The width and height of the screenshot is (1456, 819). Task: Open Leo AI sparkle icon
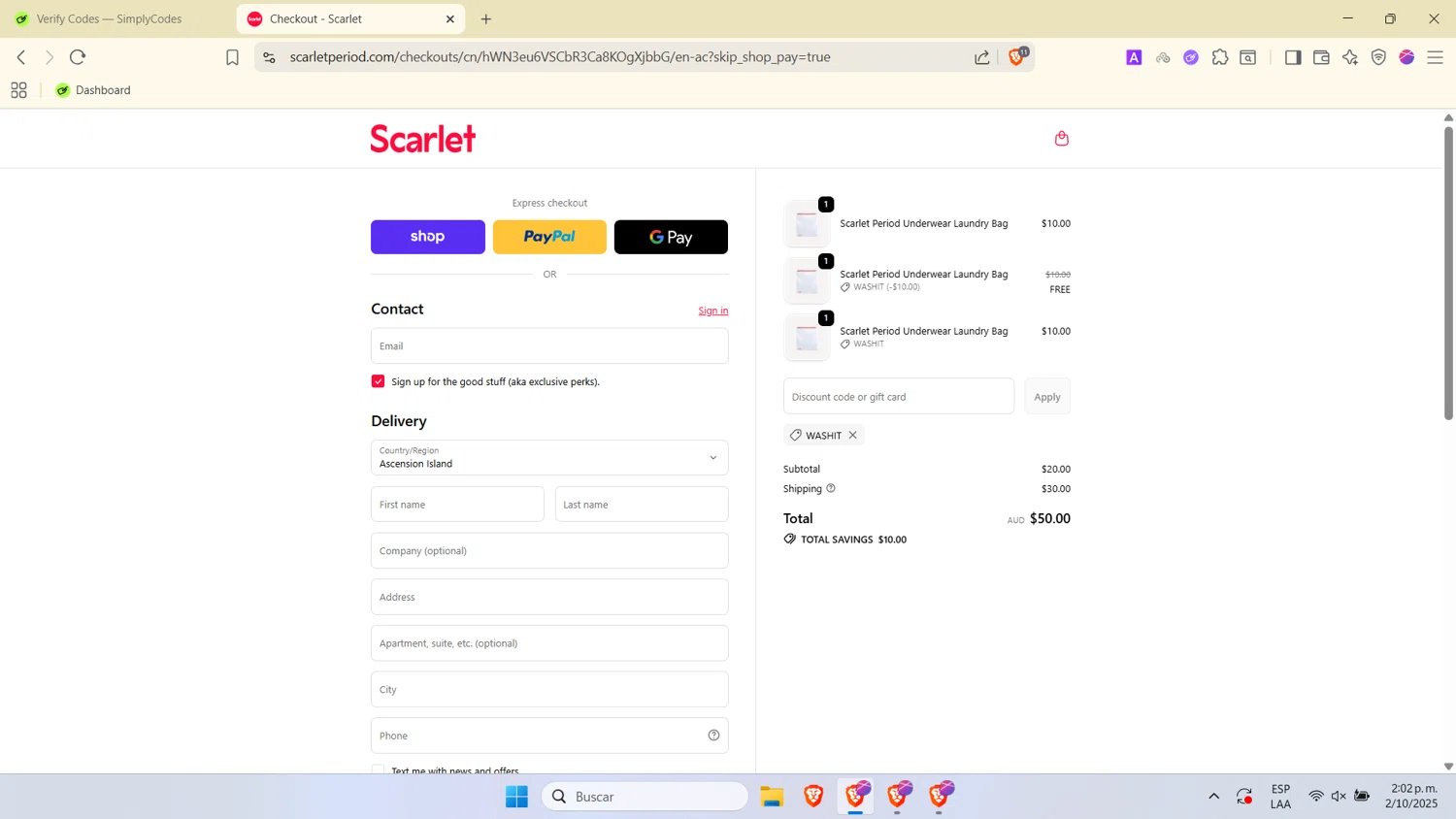point(1350,57)
